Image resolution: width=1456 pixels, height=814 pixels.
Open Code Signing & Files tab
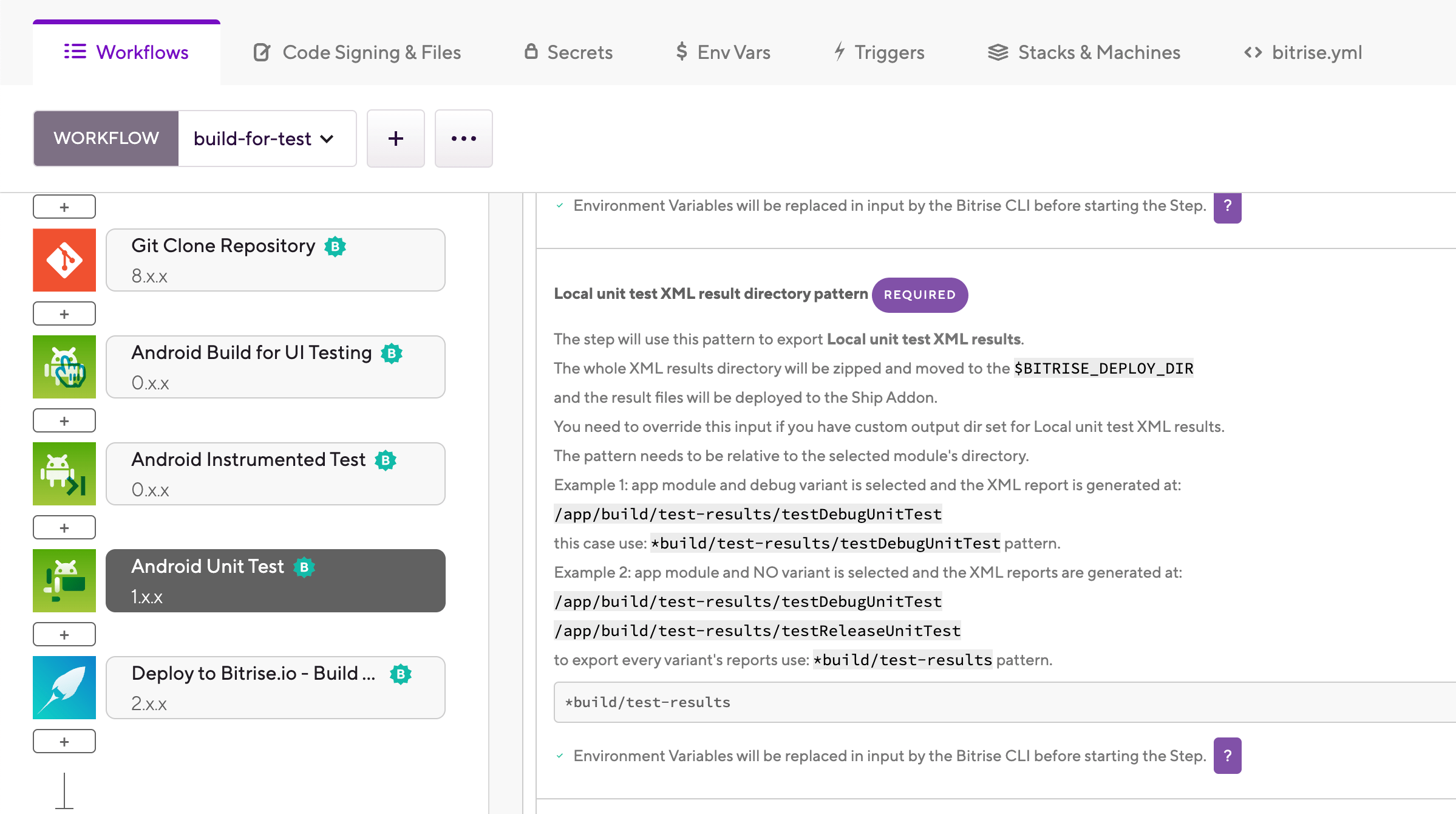357,52
